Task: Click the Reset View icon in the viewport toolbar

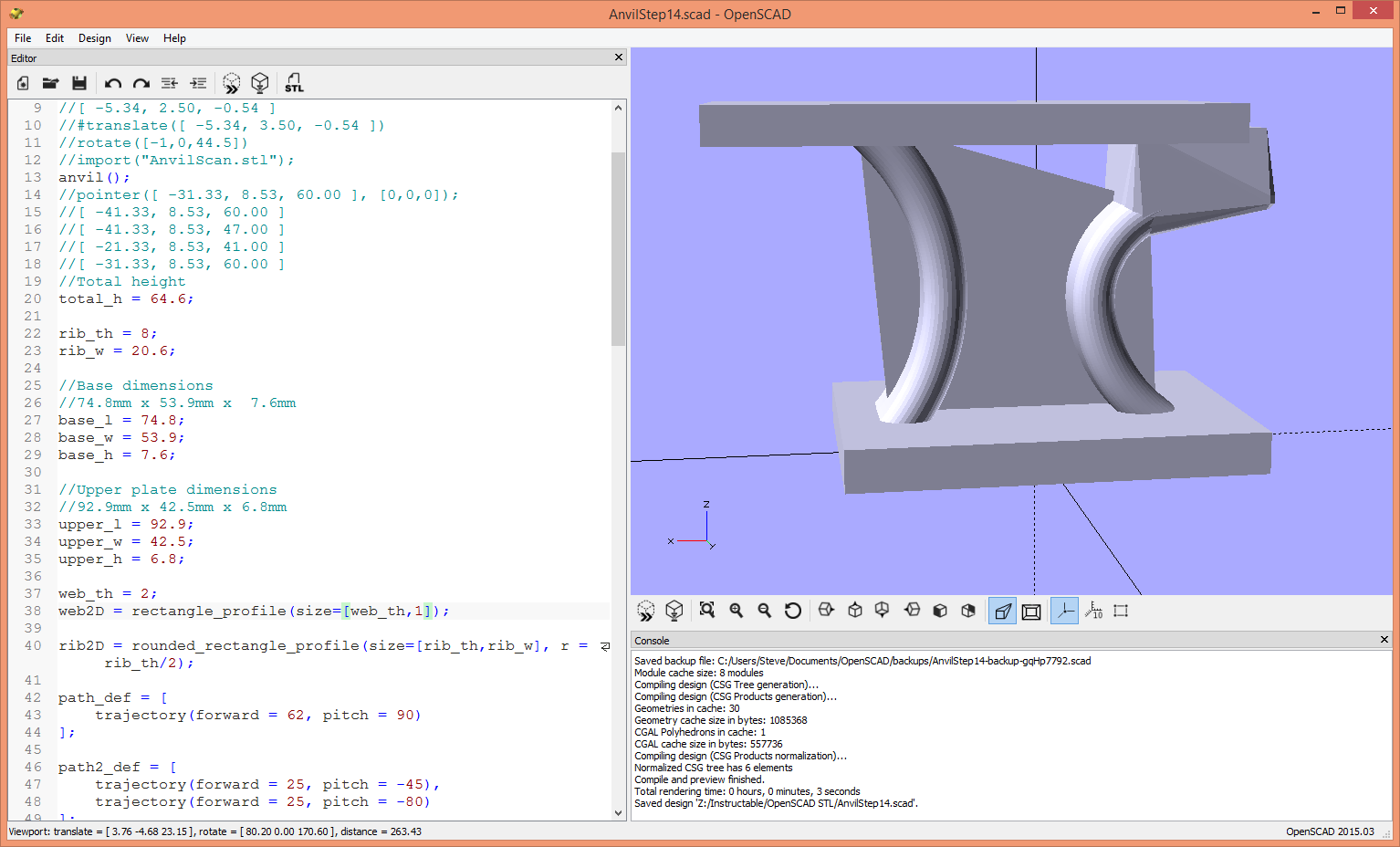Action: (793, 610)
